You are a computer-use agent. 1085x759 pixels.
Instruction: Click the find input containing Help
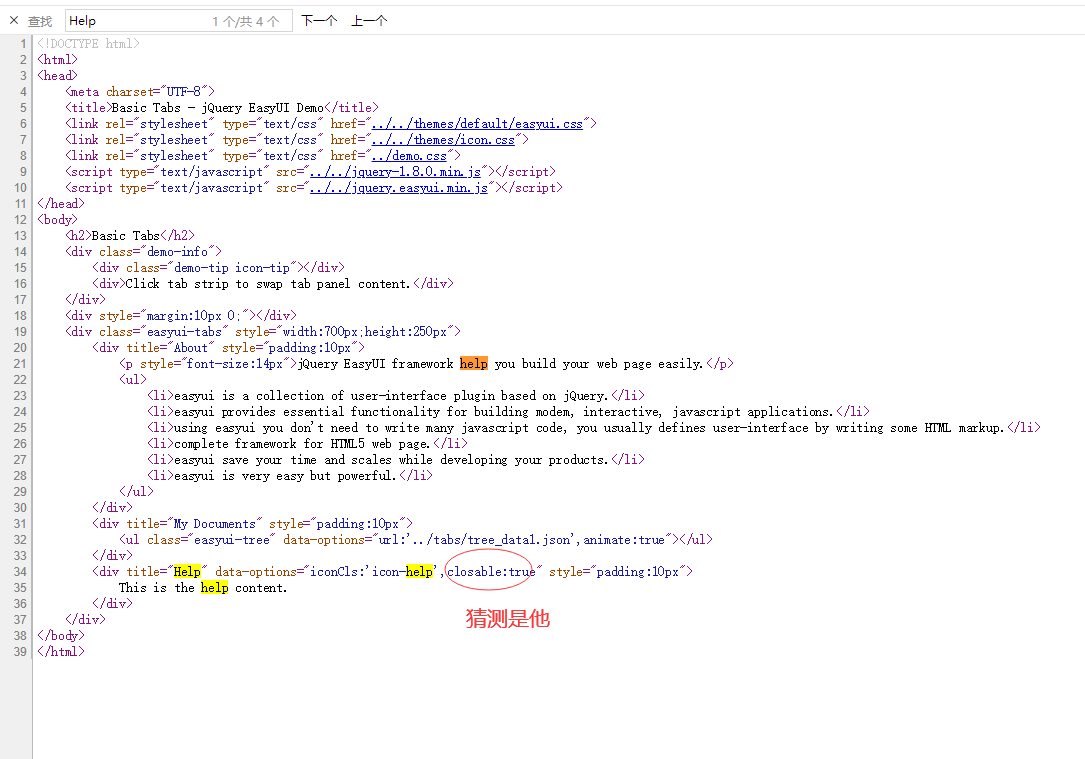[x=179, y=21]
